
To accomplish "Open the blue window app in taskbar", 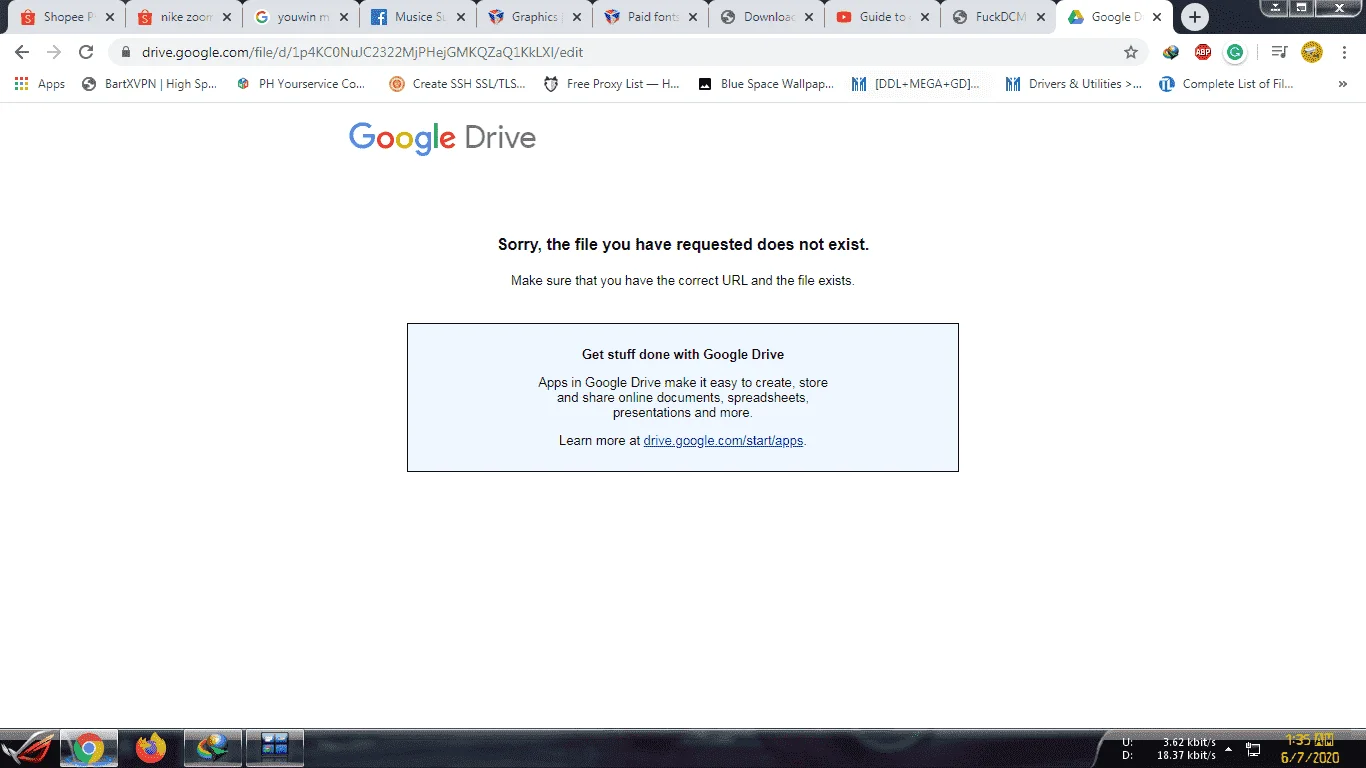I will pyautogui.click(x=275, y=748).
